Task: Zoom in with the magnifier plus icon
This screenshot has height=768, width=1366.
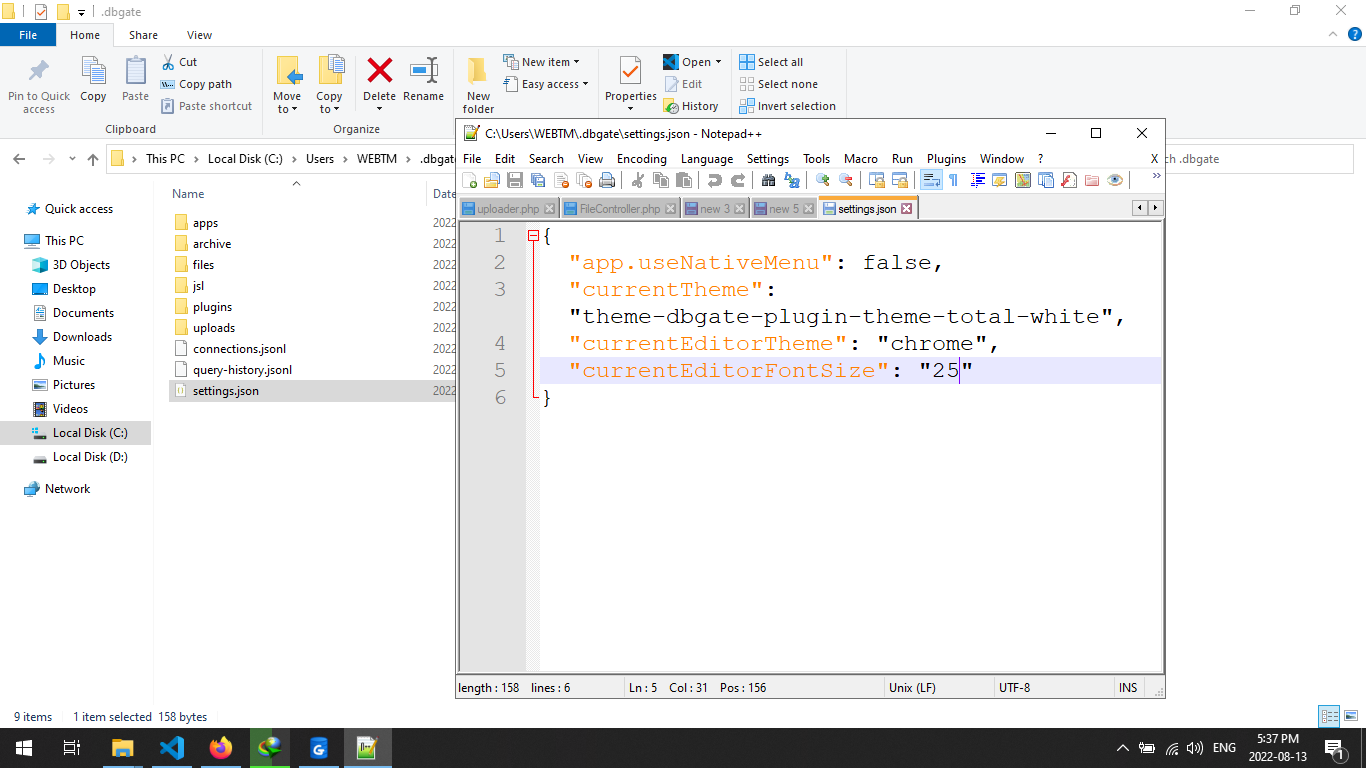Action: [x=823, y=180]
